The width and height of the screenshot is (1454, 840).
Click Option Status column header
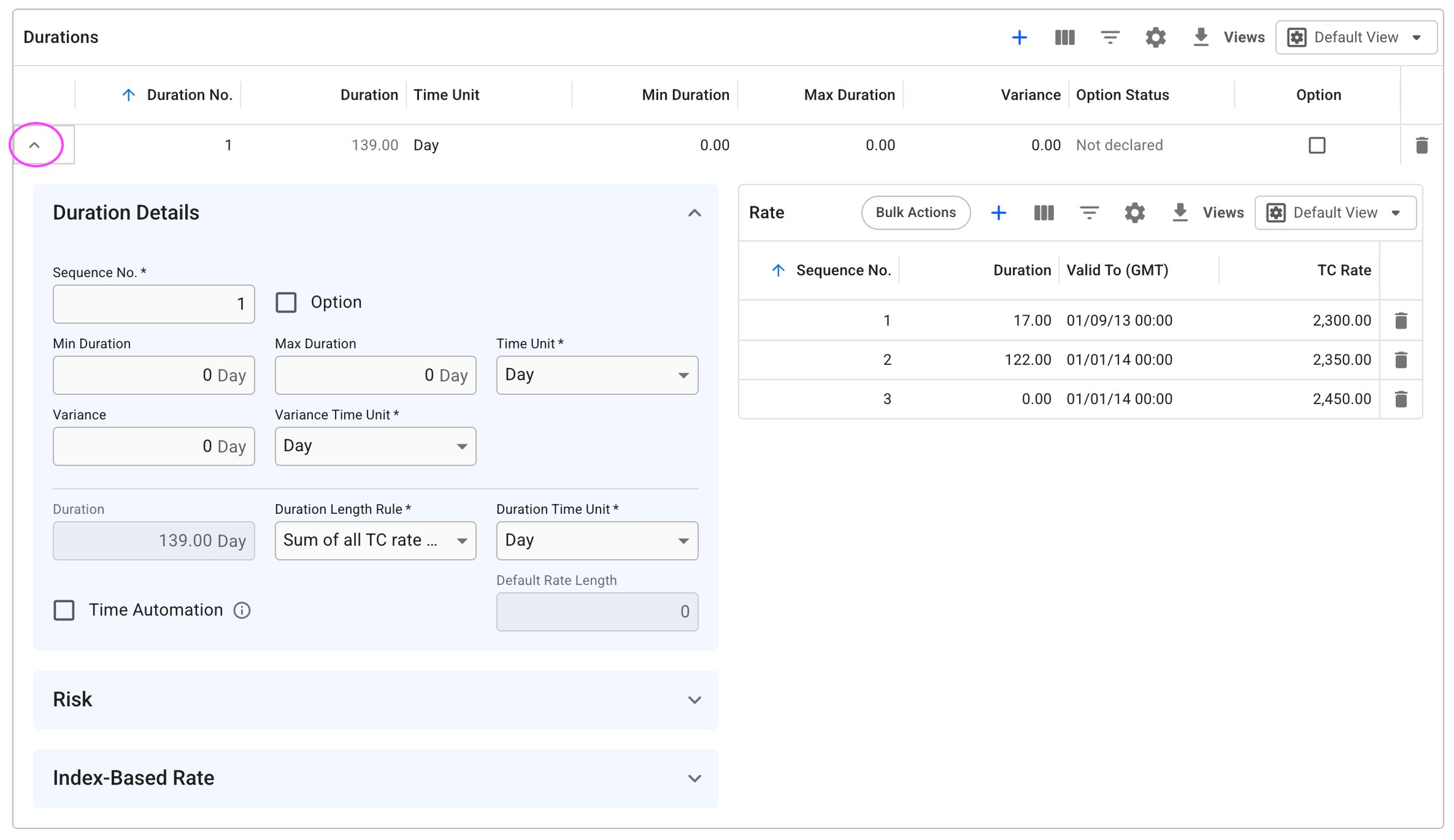1123,95
